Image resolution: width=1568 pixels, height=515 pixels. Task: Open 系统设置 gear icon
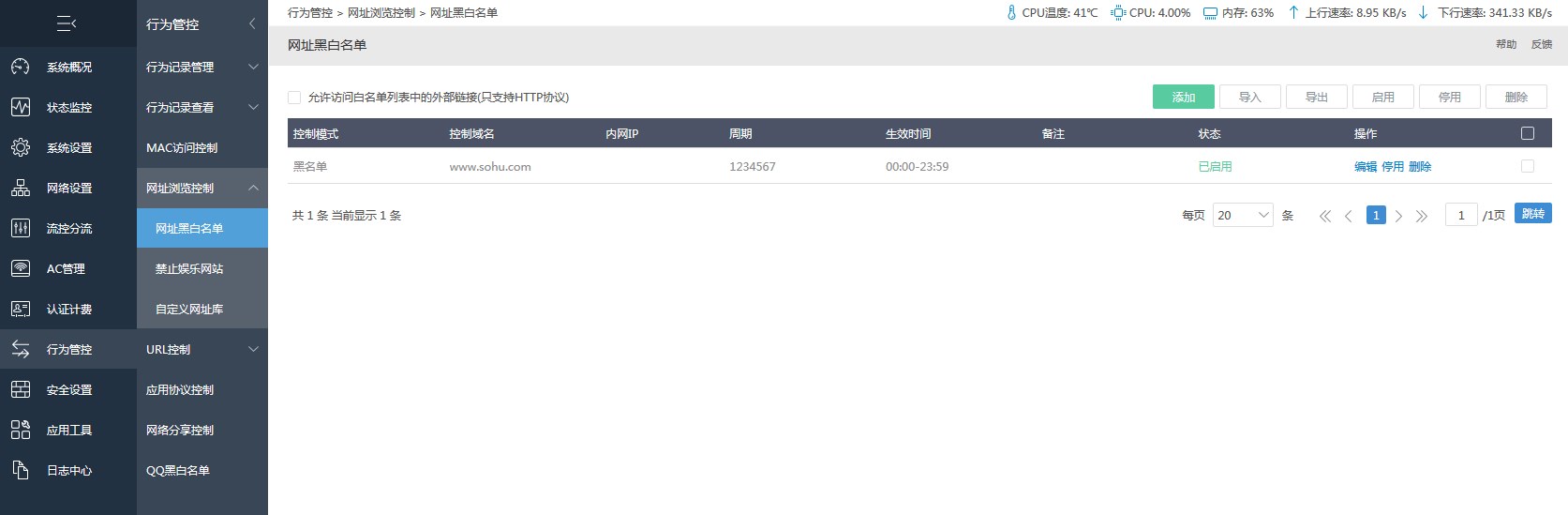pos(21,147)
